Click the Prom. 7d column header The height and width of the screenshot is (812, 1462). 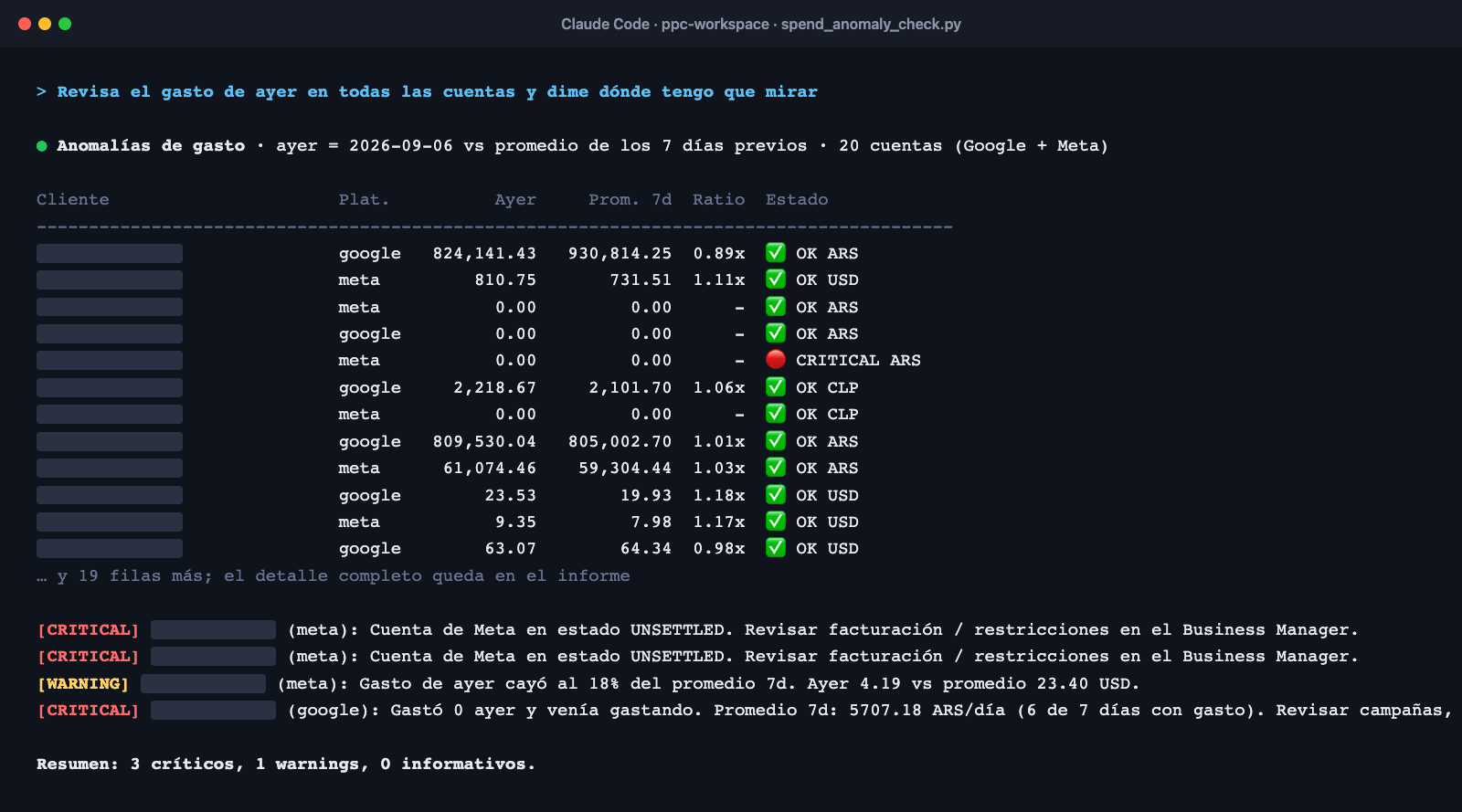coord(630,199)
